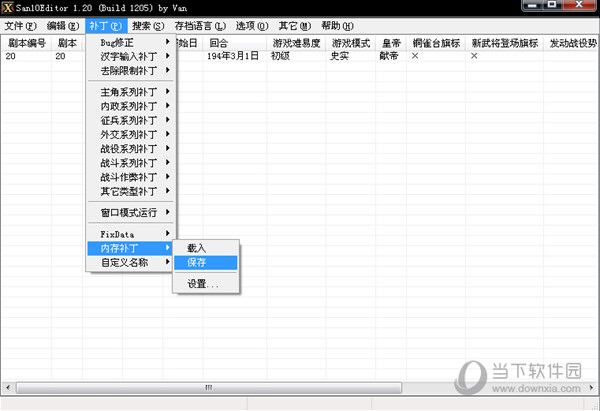Click the scrollbar right arrow

pos(592,388)
